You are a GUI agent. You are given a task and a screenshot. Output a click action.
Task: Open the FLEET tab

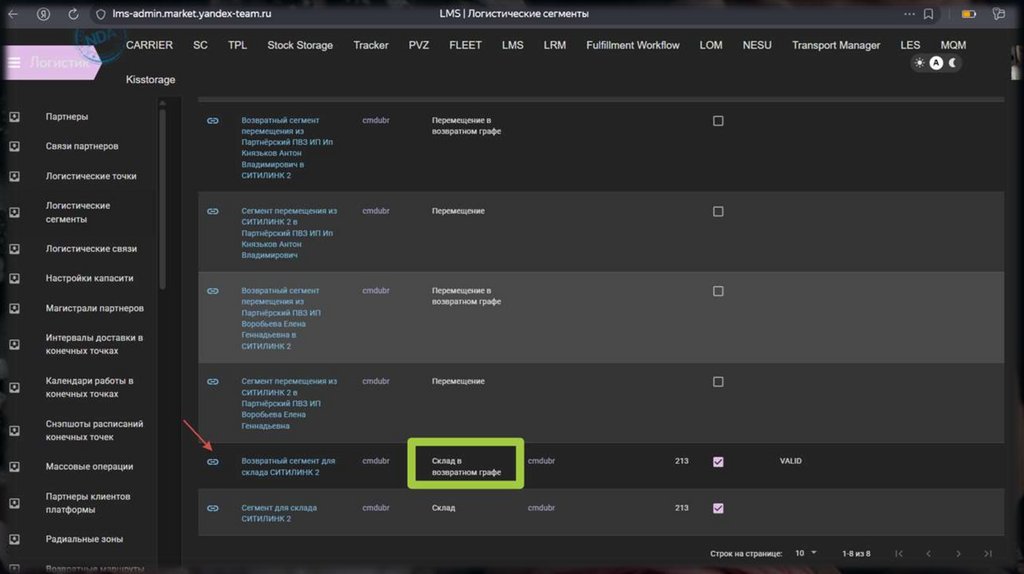[x=465, y=45]
